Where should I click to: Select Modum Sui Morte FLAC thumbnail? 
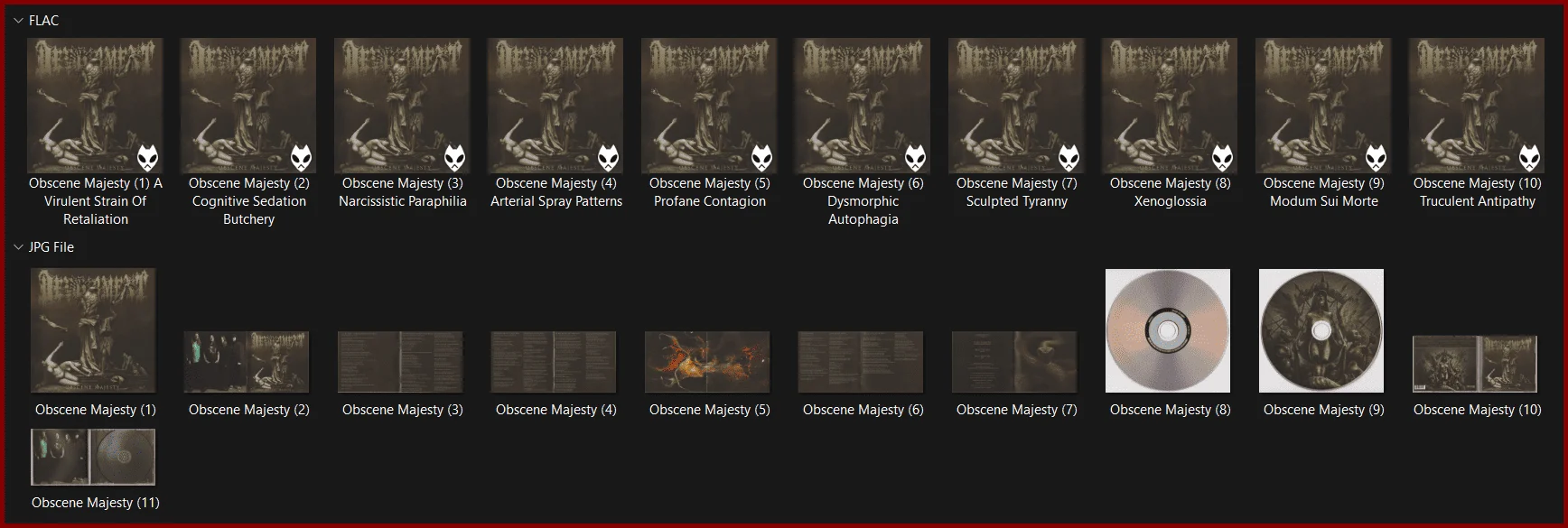coord(1323,106)
